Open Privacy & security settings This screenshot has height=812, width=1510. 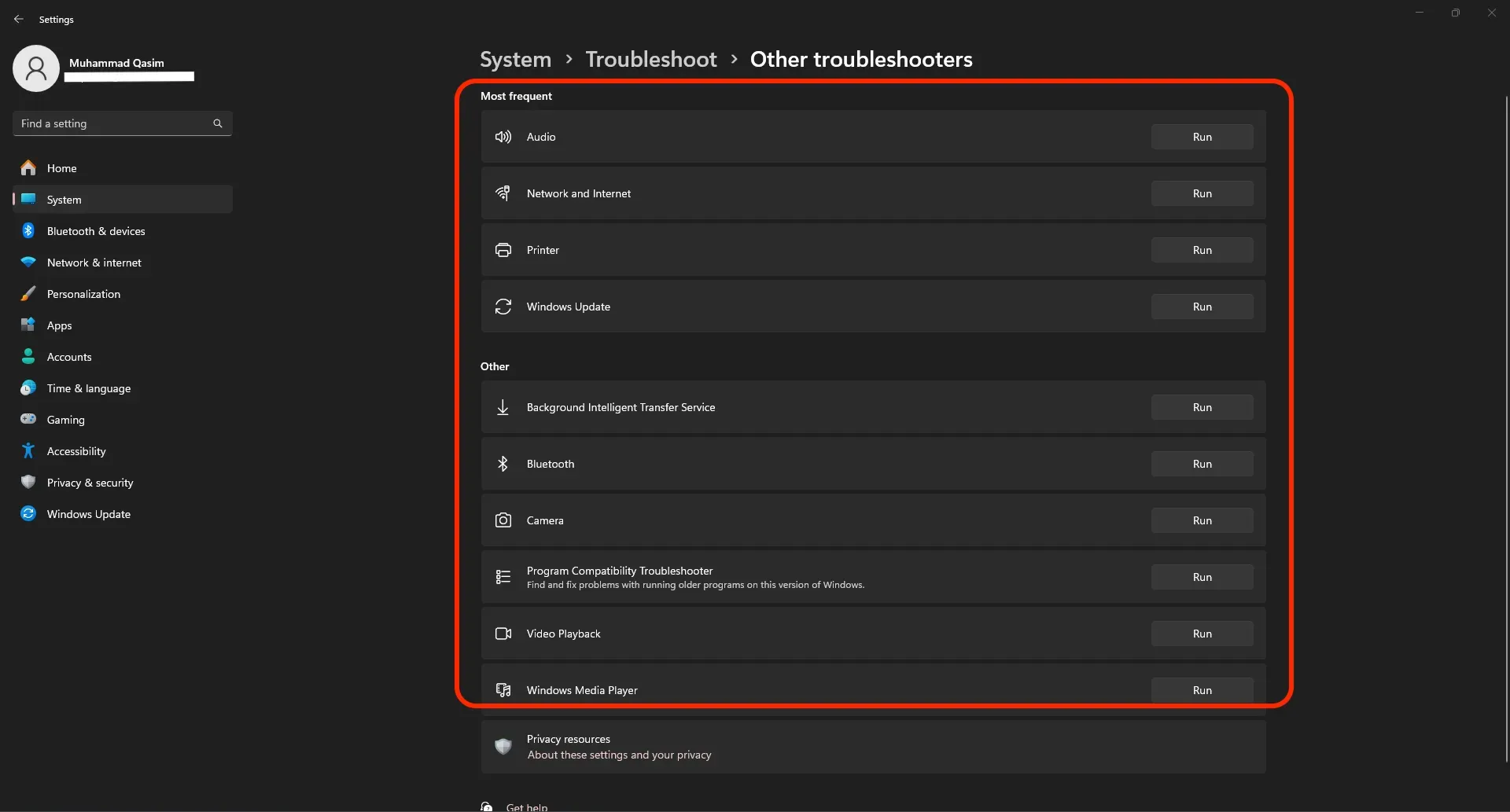[x=123, y=482]
